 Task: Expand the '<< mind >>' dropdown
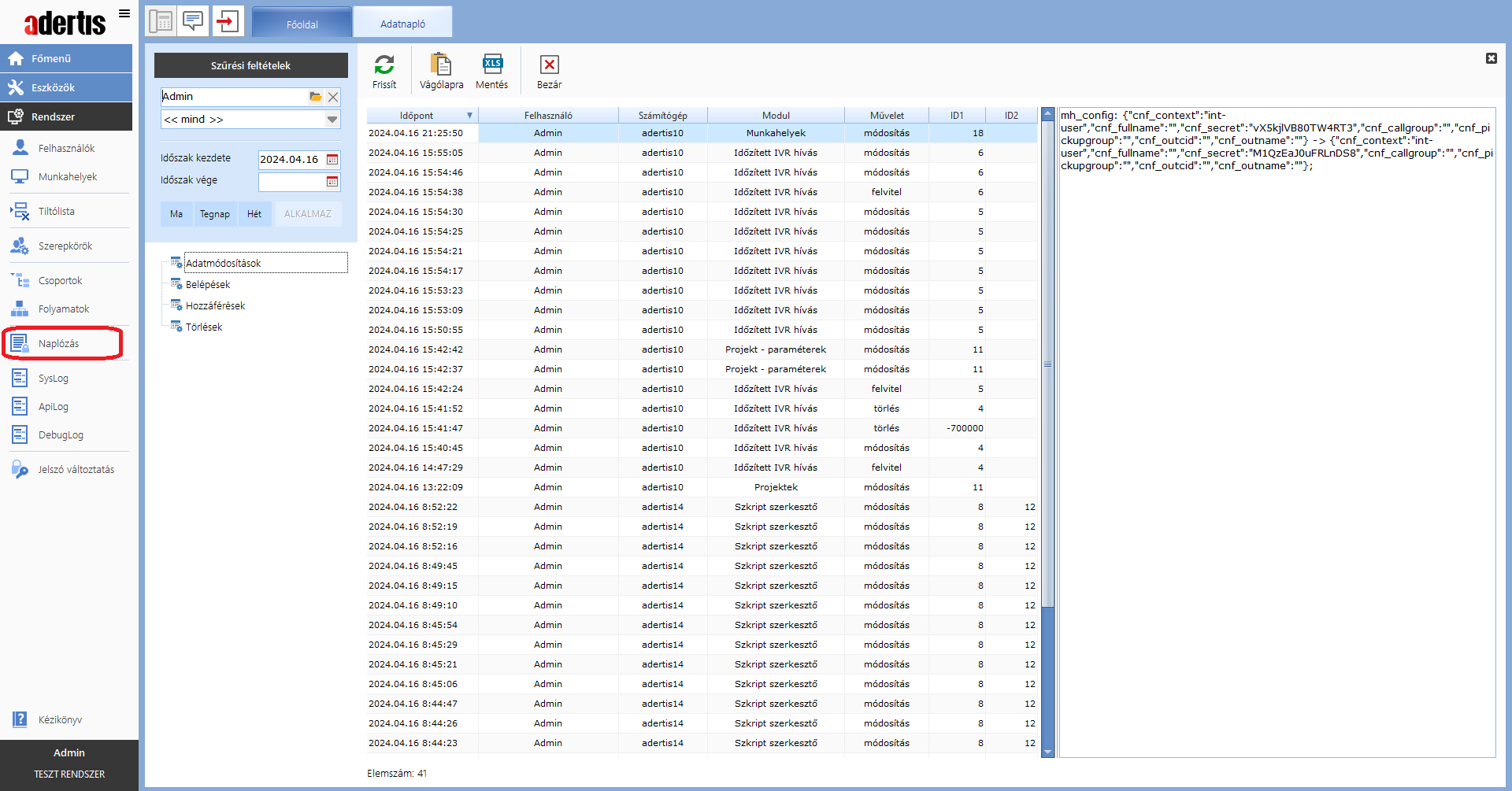point(332,120)
